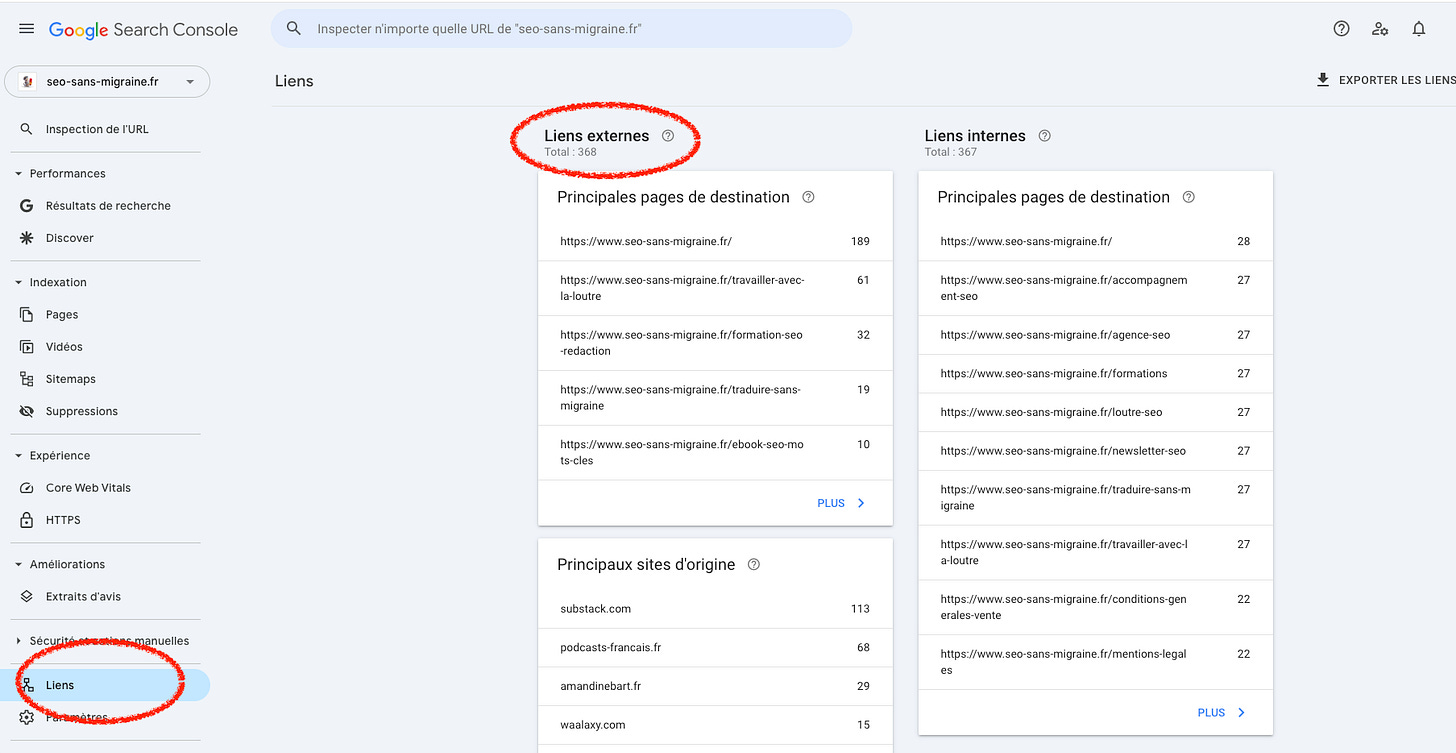
Task: Open the Help question mark icon
Action: 1342,29
